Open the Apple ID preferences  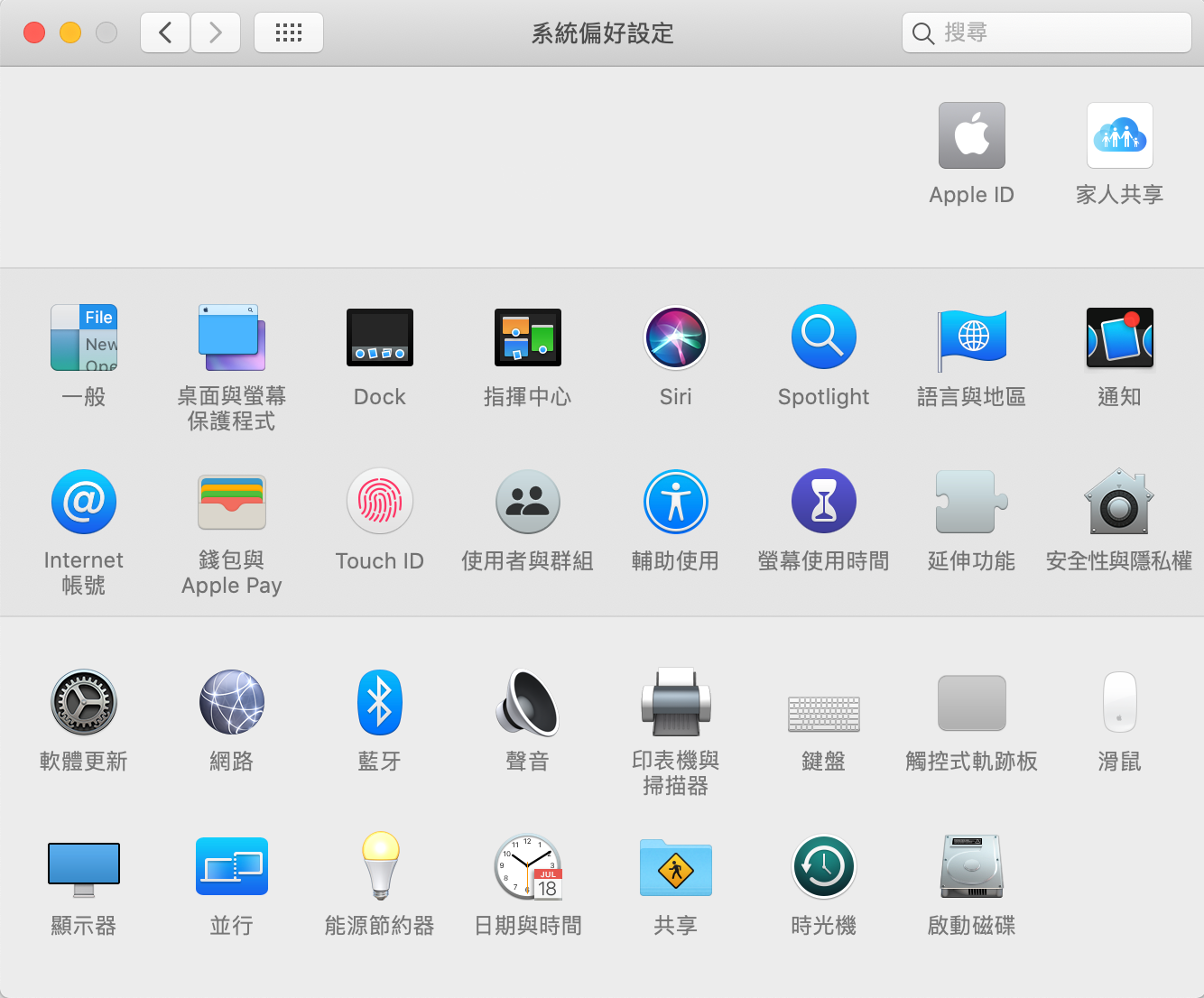(x=971, y=136)
